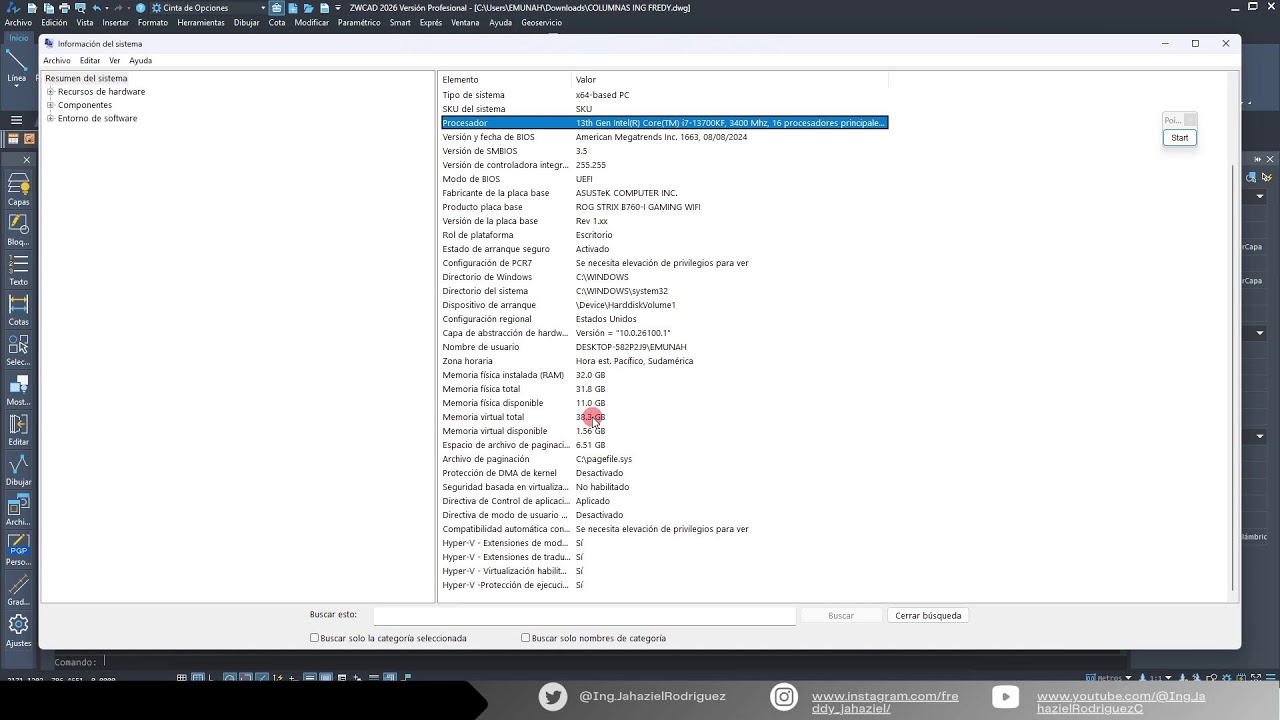
Task: Open the ZWCAD Paramétrico menu
Action: [x=359, y=22]
